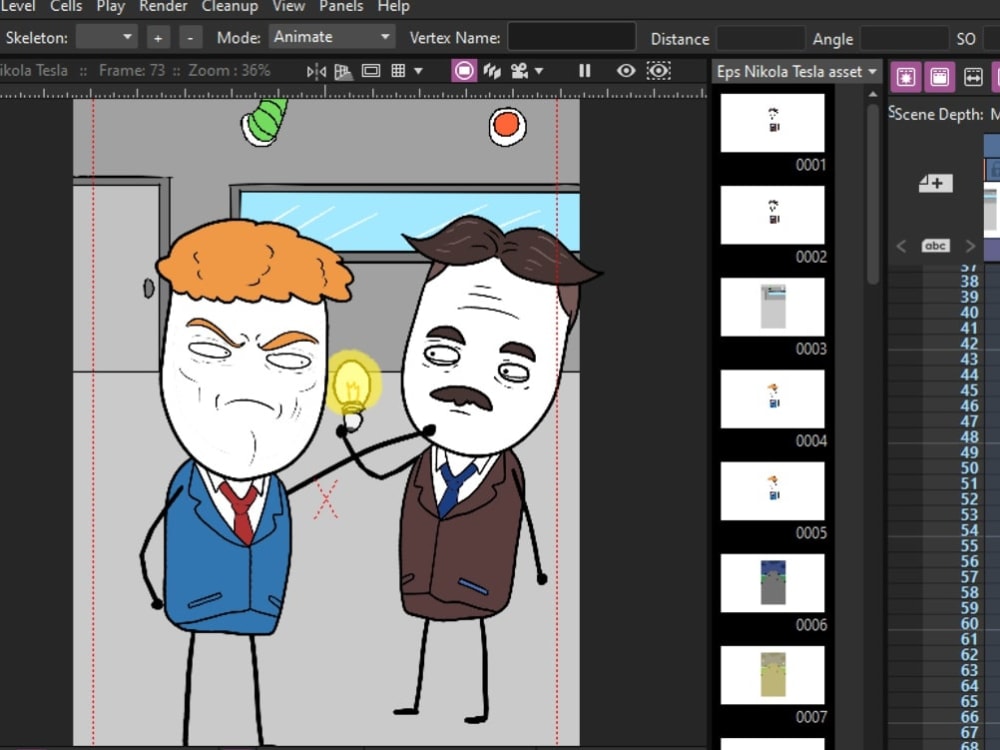
Task: Select level strip frame 0007 thumbnail
Action: pyautogui.click(x=772, y=675)
